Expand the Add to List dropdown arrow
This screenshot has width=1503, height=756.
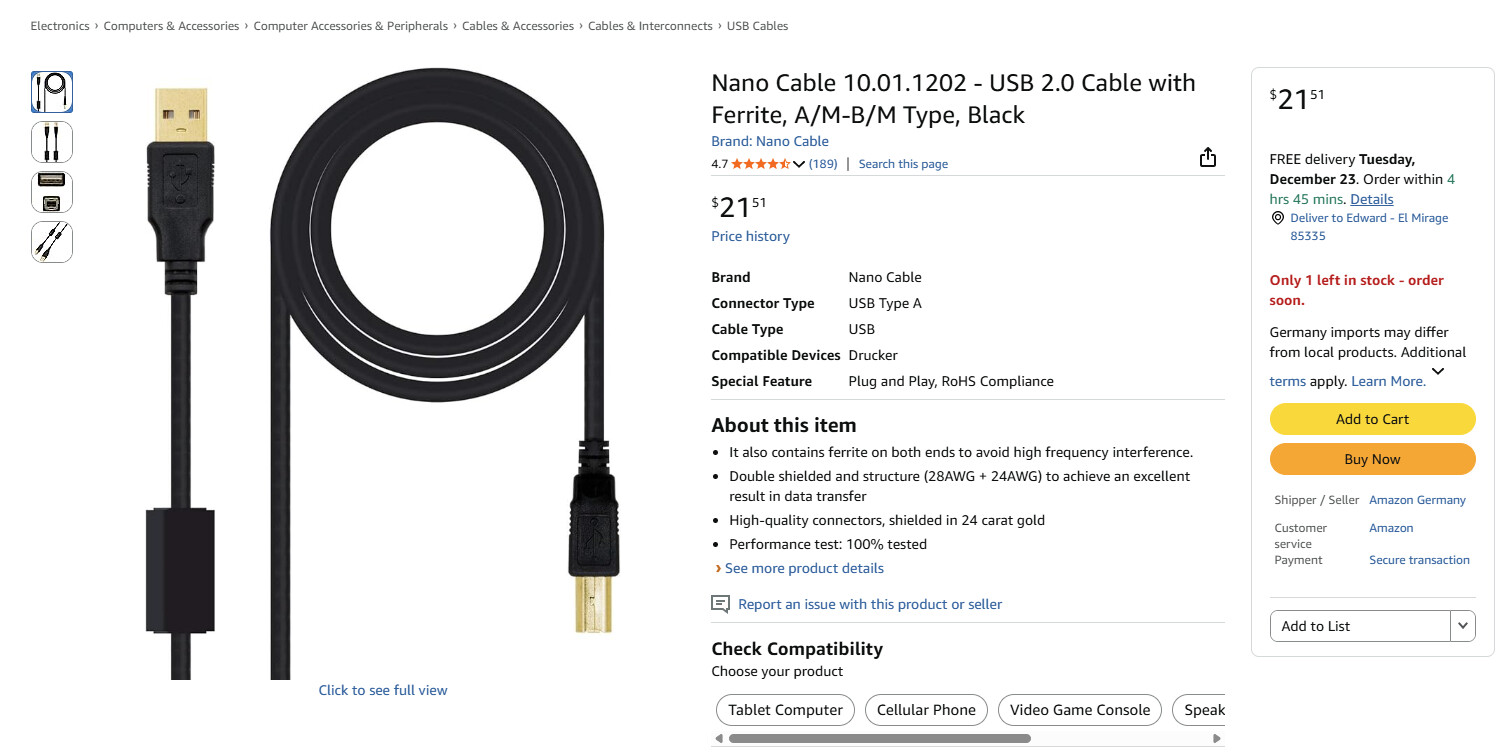pos(1463,626)
